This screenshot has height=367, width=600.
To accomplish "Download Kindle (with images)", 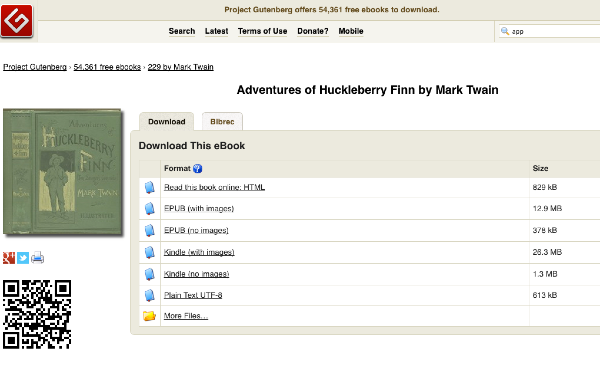I will (199, 252).
